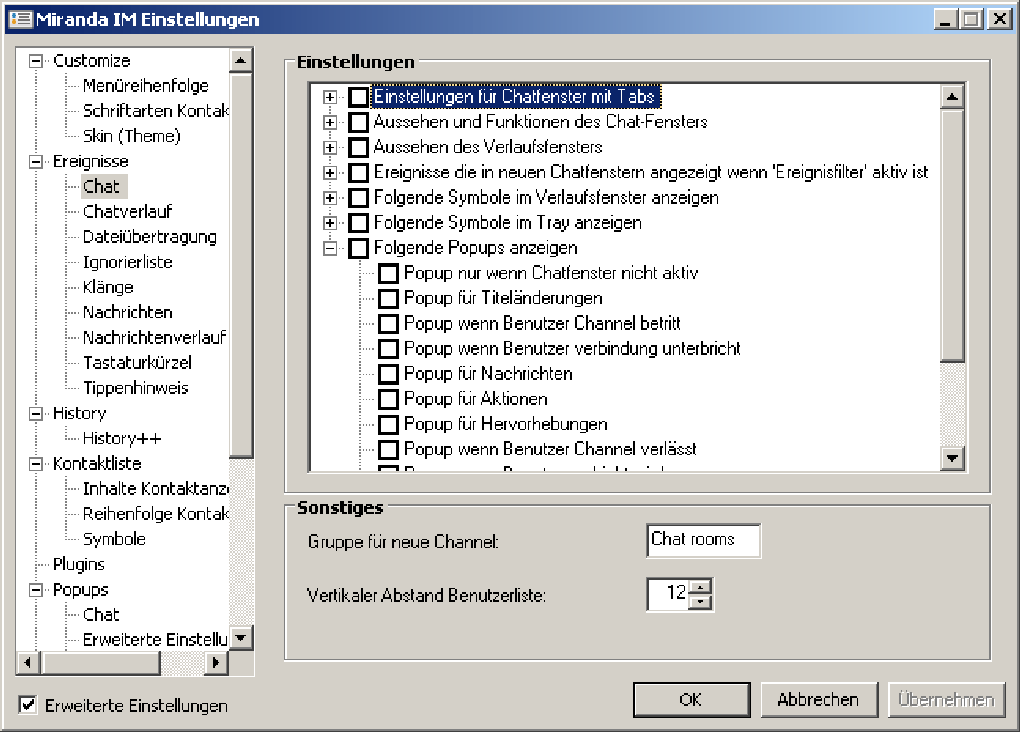Click OK to confirm settings

coord(691,699)
